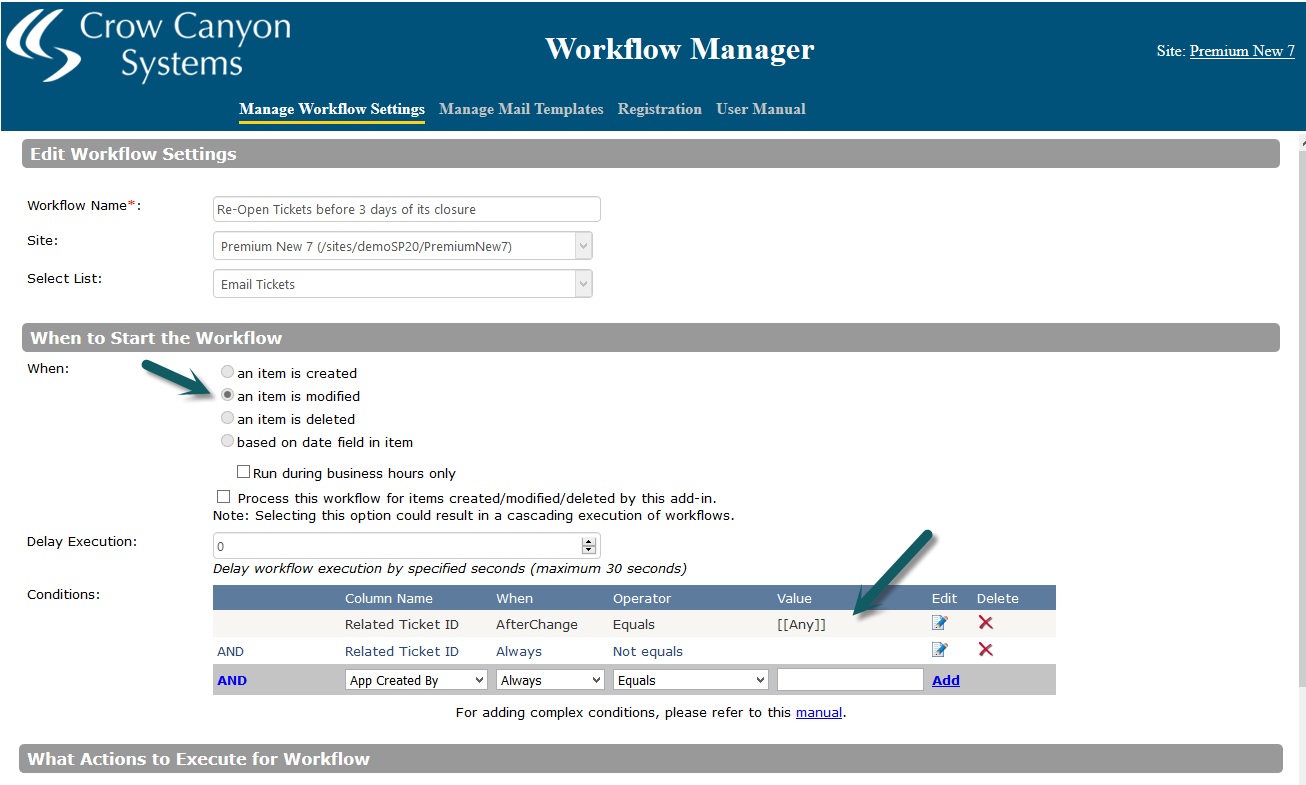Viewport: 1306px width, 785px height.
Task: Click the Operator table header
Action: [x=642, y=598]
